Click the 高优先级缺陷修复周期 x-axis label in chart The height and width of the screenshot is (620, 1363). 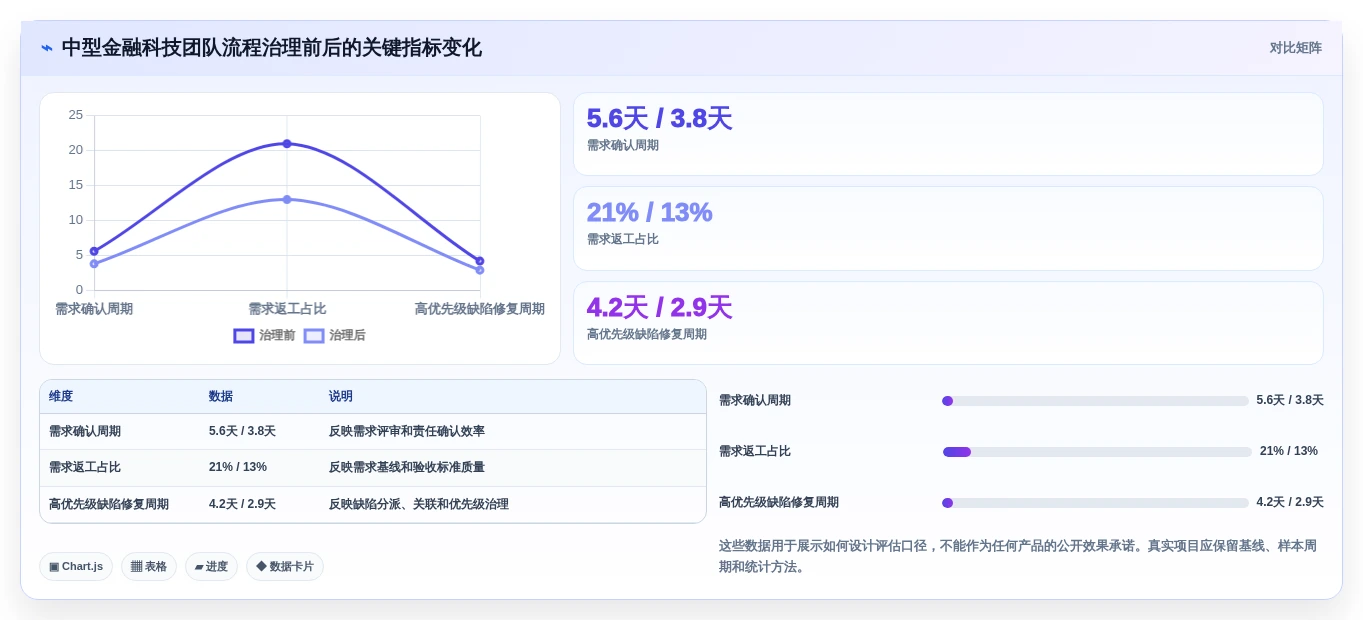pos(480,310)
